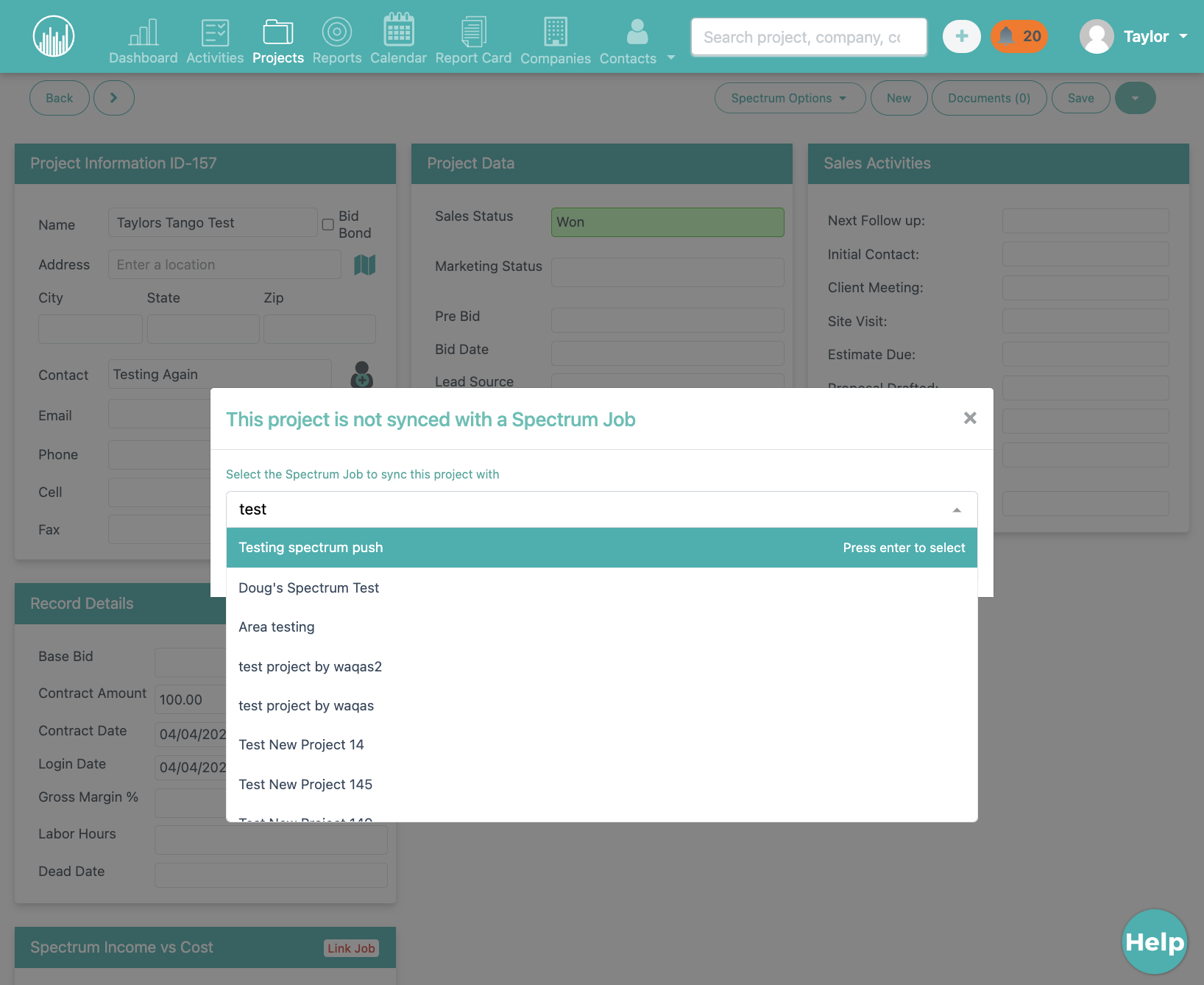Screen dimensions: 1204x985
Task: Click the next record arrow button
Action: 113,98
